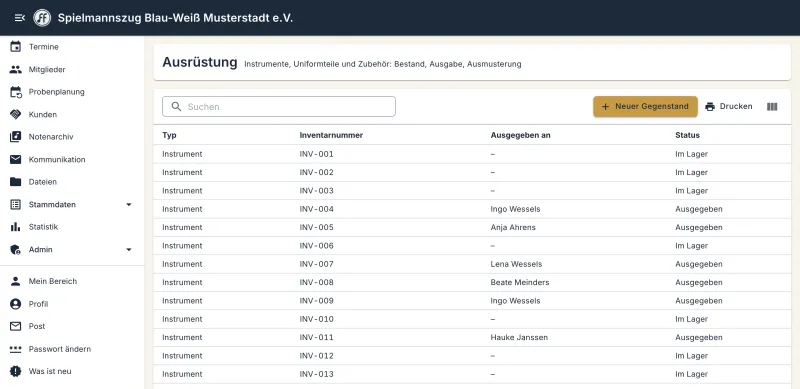Click the magnifier icon in search box
The height and width of the screenshot is (389, 800).
(x=177, y=107)
